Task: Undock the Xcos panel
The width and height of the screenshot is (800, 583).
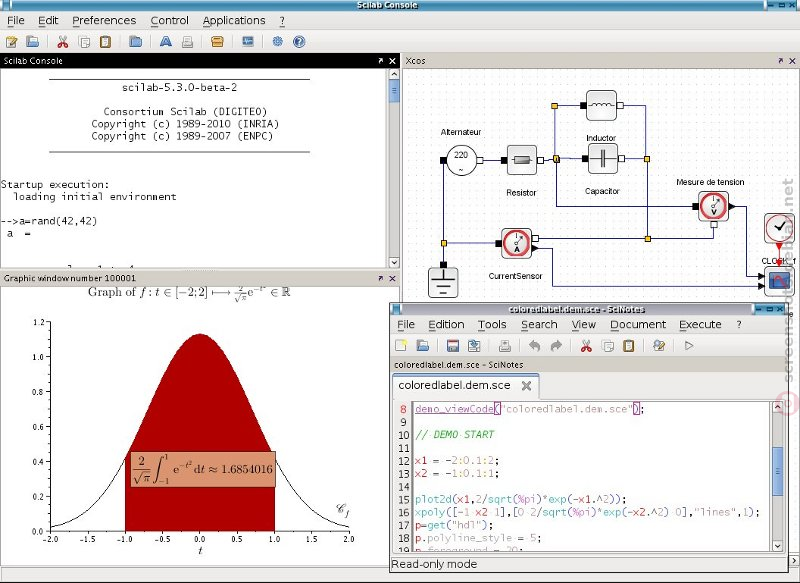Action: (781, 61)
